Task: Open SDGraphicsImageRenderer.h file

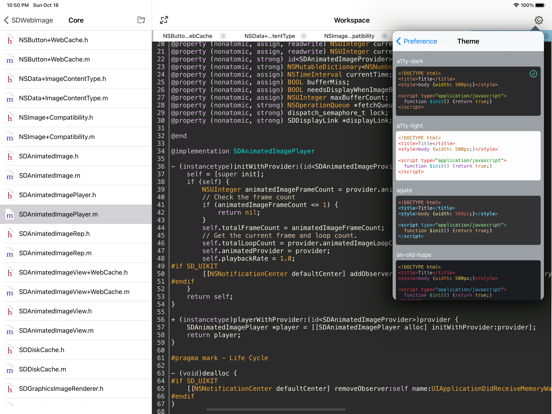Action: pos(76,388)
